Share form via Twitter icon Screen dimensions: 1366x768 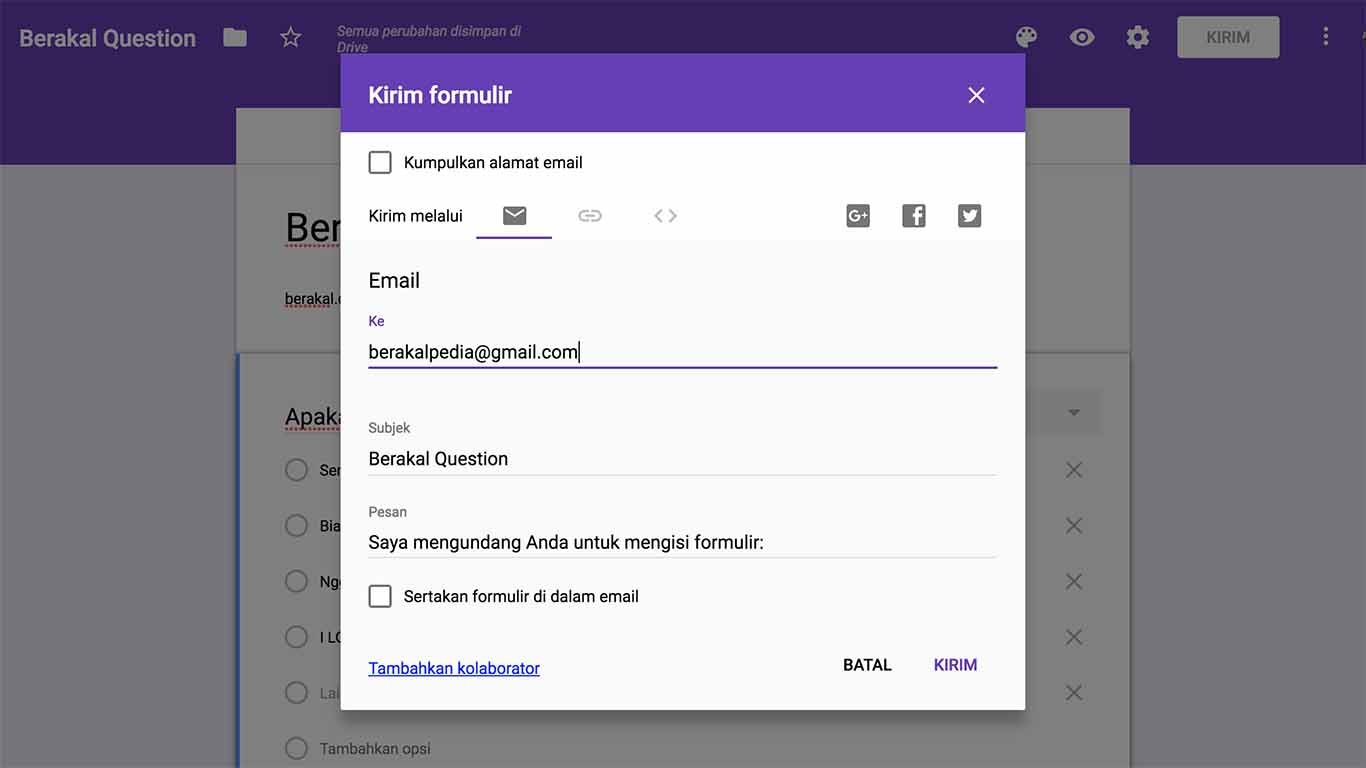(x=970, y=216)
